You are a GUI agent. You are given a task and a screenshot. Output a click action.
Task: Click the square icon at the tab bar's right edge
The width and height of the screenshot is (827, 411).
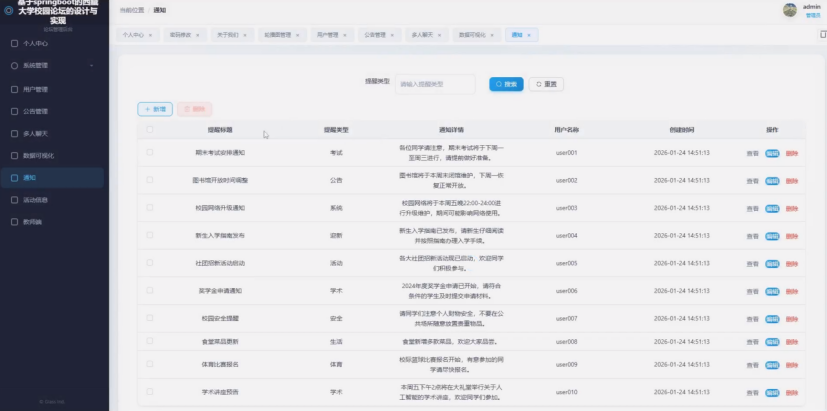(x=823, y=35)
